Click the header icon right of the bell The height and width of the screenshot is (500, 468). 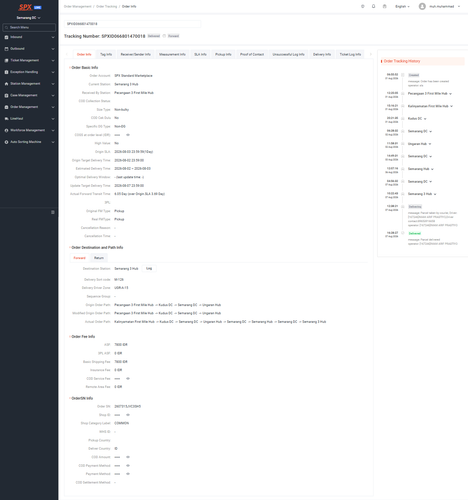(384, 6)
